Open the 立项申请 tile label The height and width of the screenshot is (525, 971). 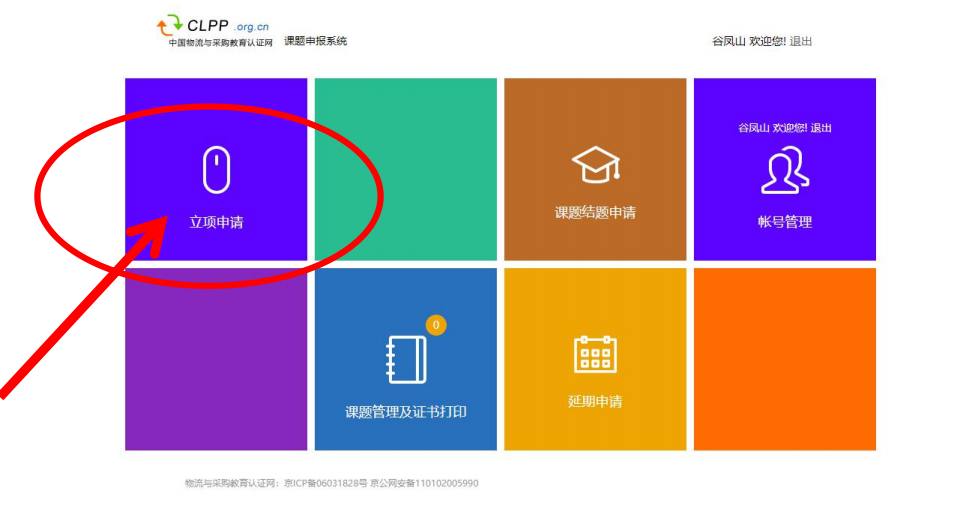pos(216,222)
